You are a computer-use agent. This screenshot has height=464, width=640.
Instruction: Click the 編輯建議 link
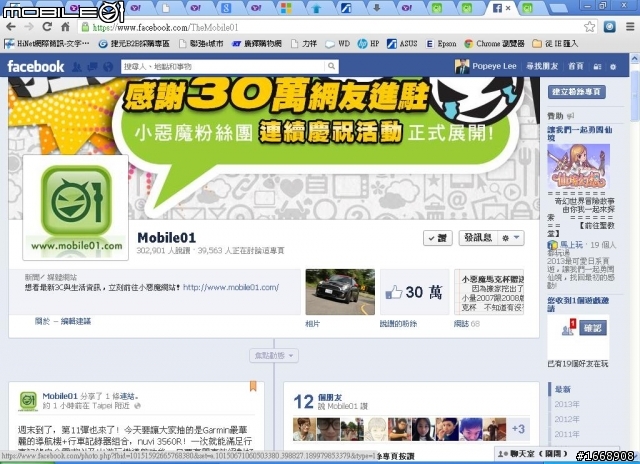(x=76, y=321)
